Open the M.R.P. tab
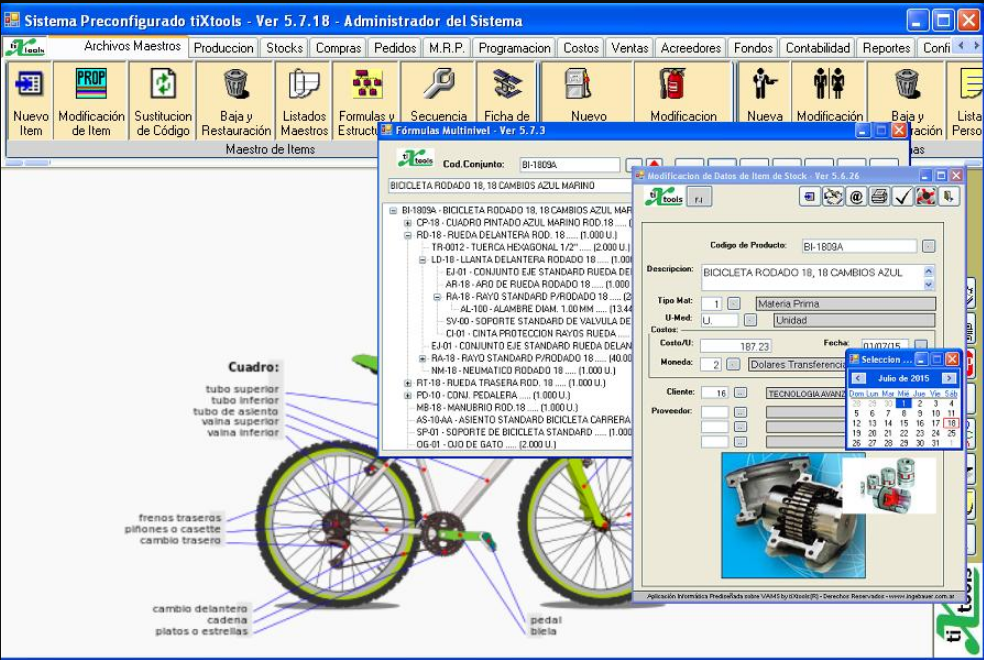Screen dimensions: 984x660 point(446,48)
